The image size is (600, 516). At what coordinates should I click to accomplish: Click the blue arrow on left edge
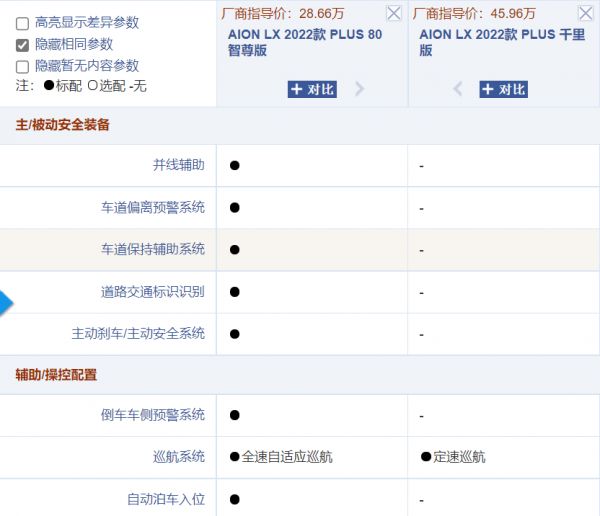click(6, 302)
